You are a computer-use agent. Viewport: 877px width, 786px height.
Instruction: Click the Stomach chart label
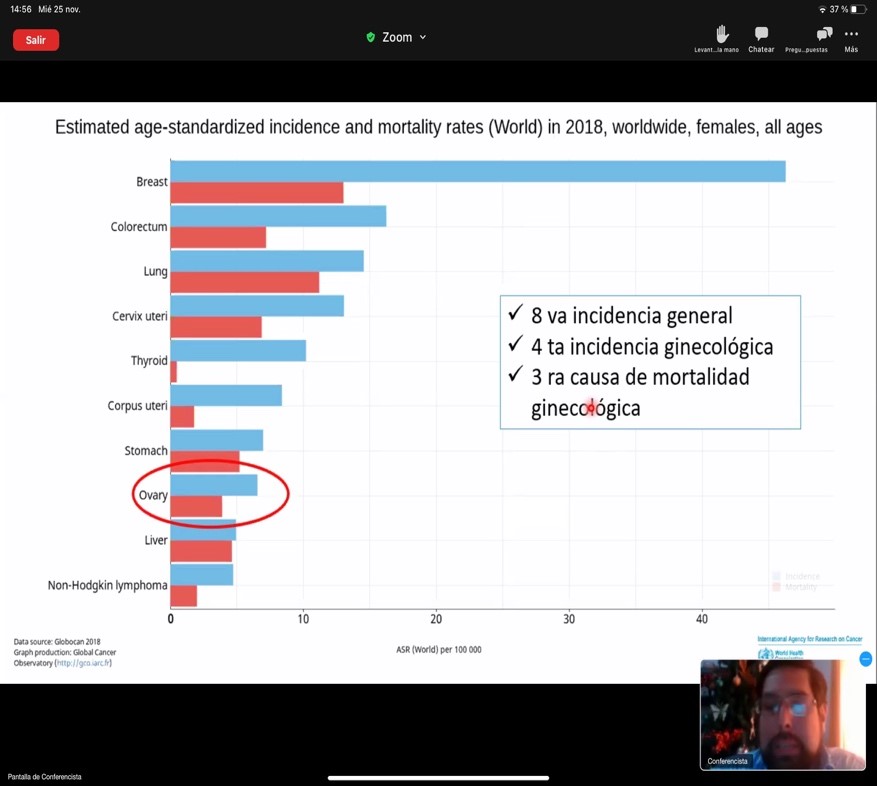pyautogui.click(x=146, y=450)
